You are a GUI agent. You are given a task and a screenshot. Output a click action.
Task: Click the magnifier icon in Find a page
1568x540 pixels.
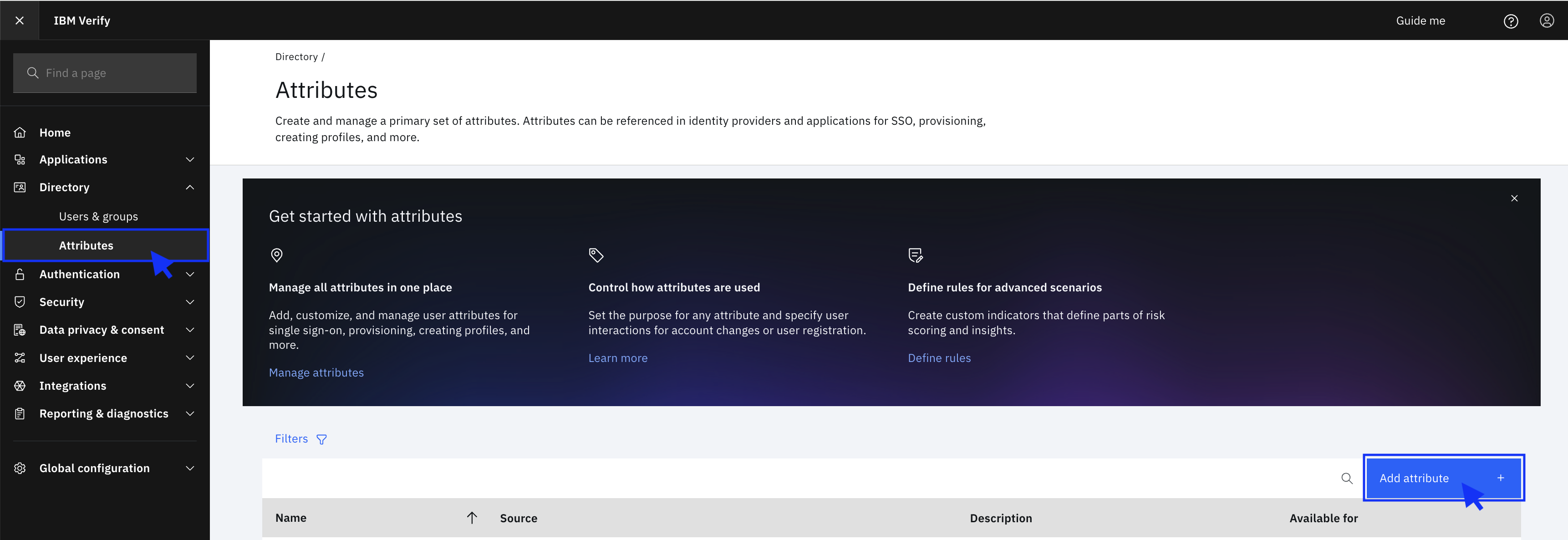(x=33, y=73)
